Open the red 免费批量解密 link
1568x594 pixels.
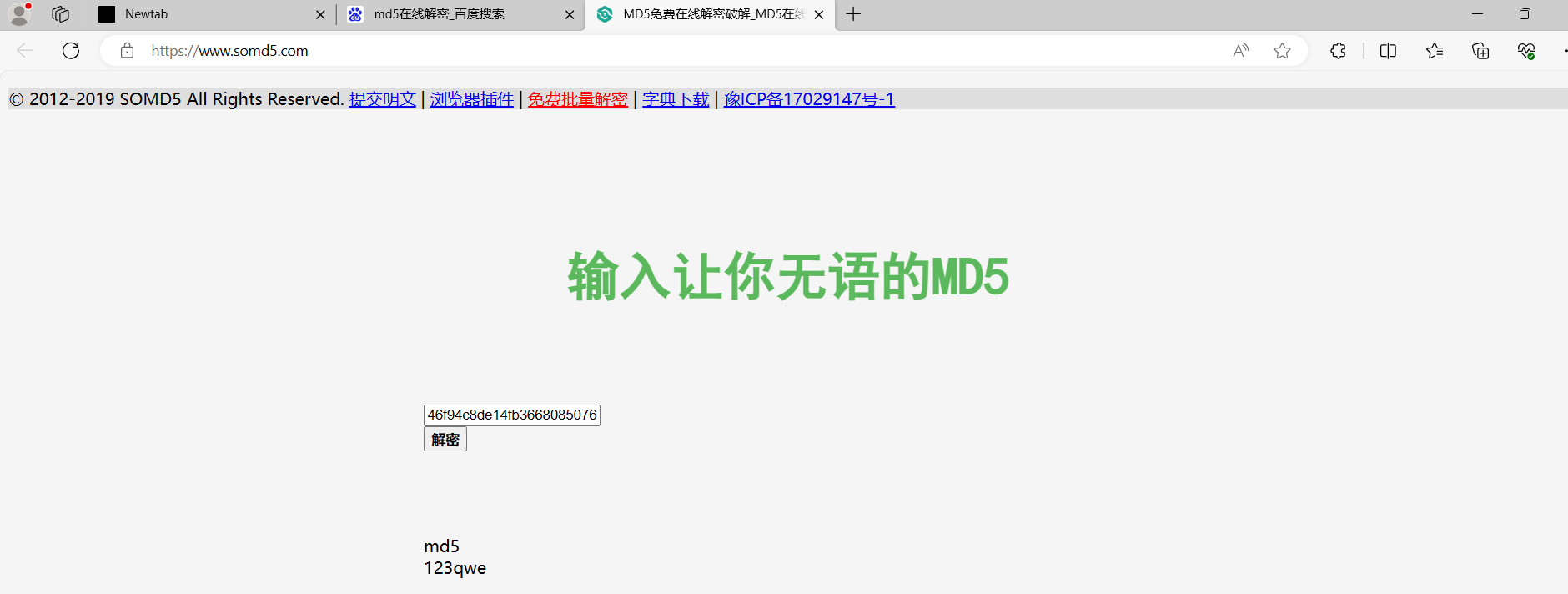pyautogui.click(x=577, y=99)
